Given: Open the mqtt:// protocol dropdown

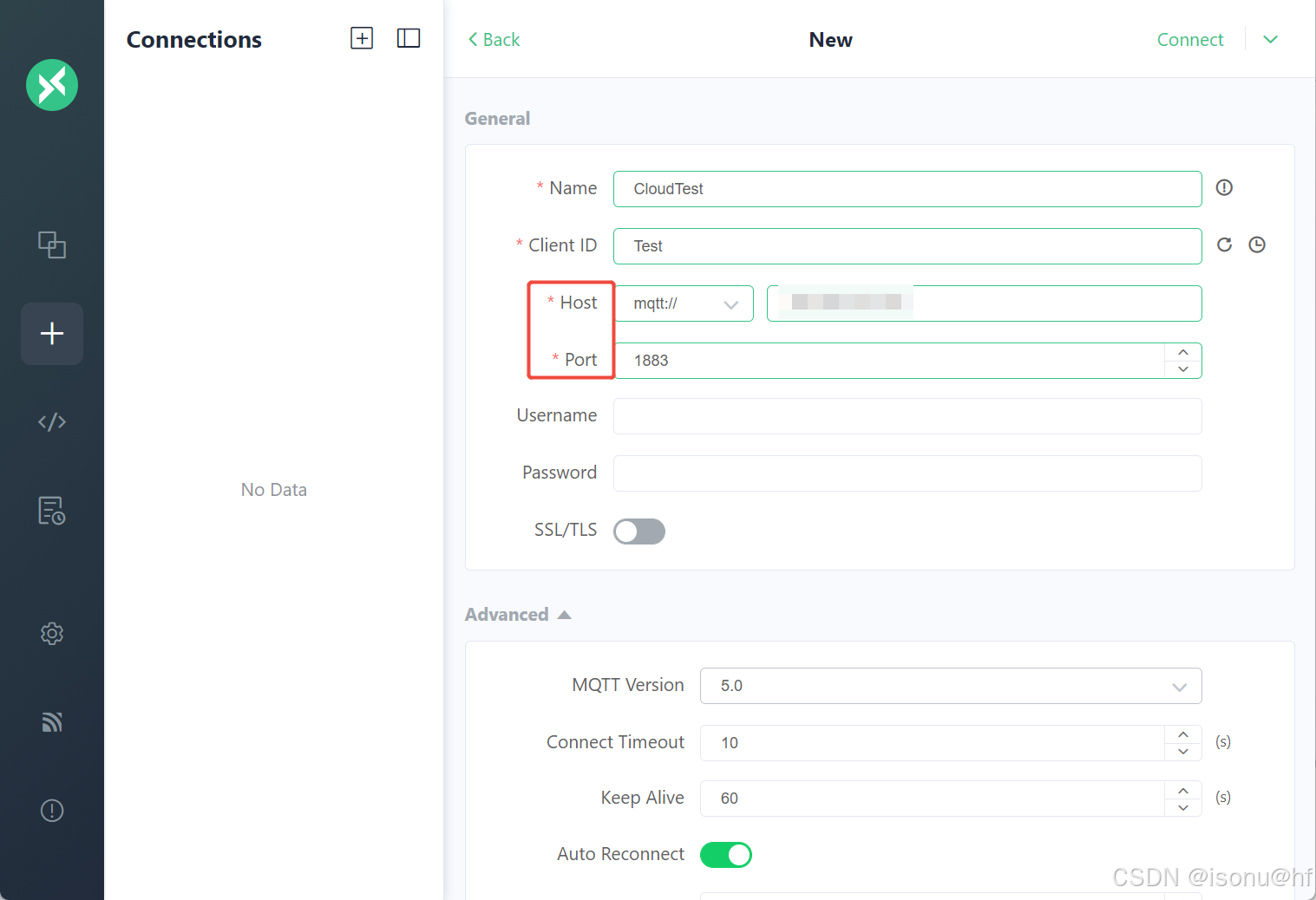Looking at the screenshot, I should click(684, 303).
